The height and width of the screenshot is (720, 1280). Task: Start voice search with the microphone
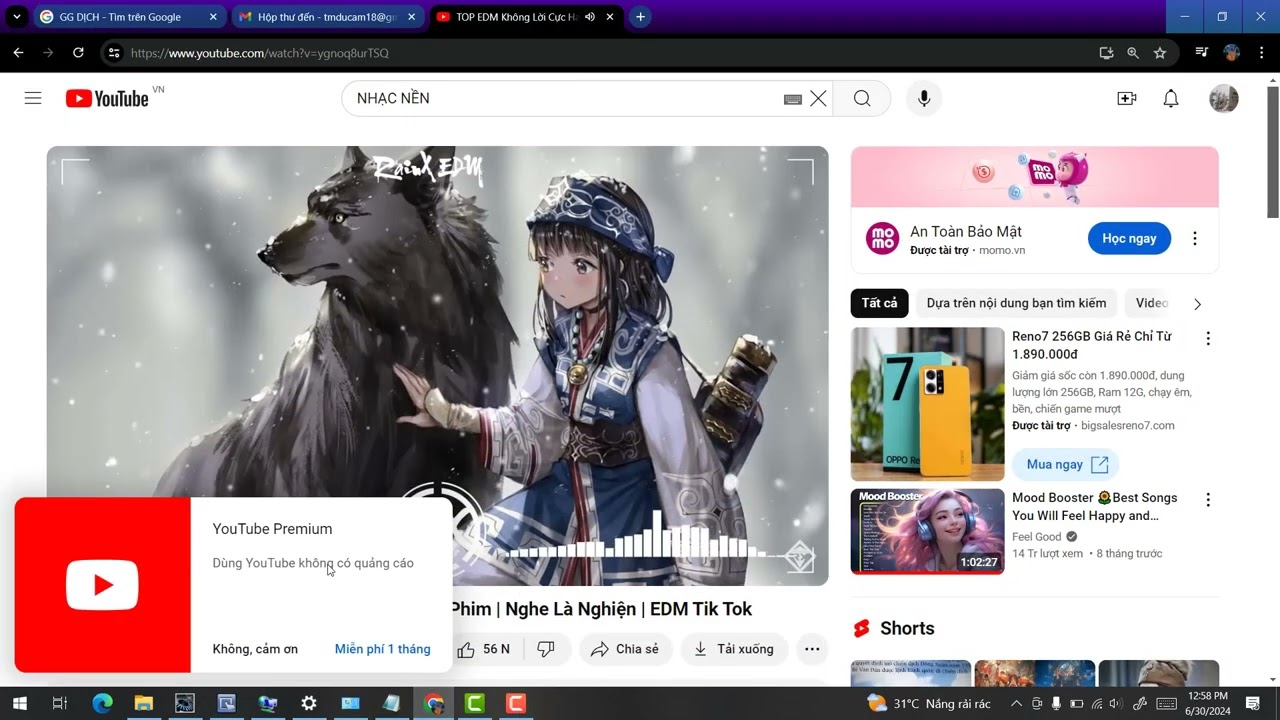pyautogui.click(x=924, y=98)
